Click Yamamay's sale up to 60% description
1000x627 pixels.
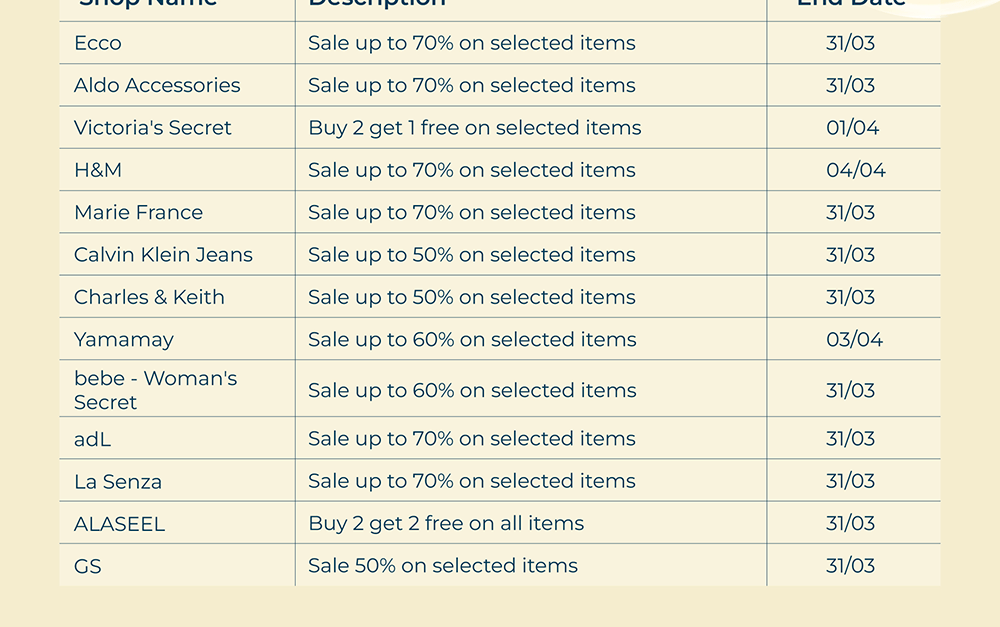(472, 340)
